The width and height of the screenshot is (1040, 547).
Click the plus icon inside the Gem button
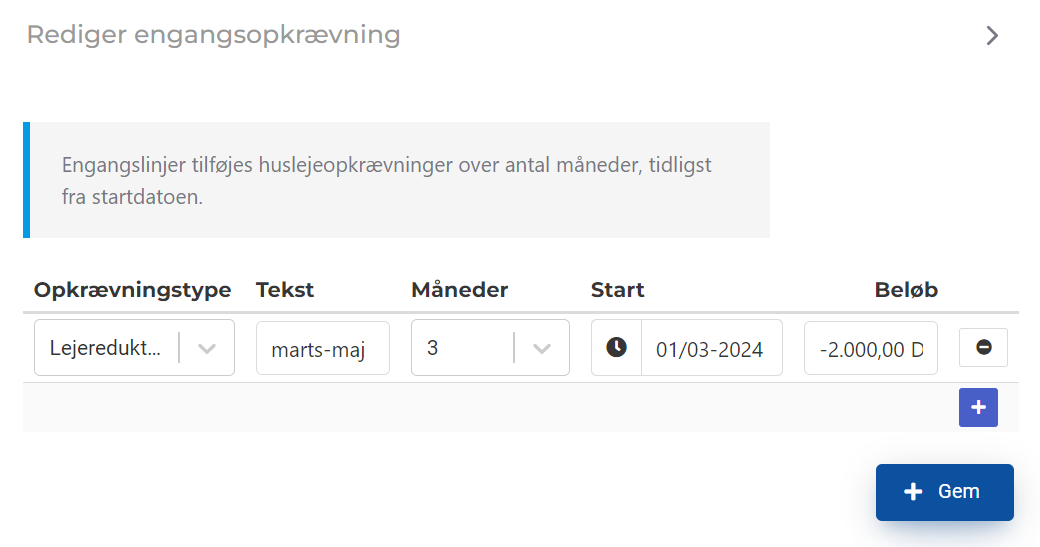tap(913, 492)
